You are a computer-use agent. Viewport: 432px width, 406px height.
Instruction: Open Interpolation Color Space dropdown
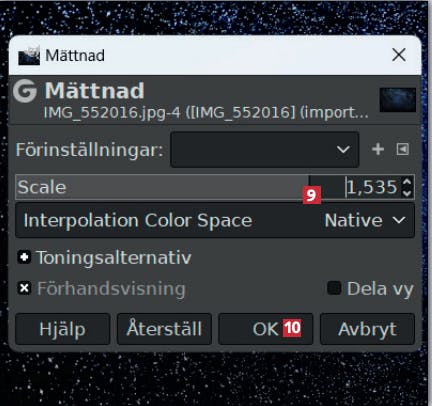coord(215,220)
